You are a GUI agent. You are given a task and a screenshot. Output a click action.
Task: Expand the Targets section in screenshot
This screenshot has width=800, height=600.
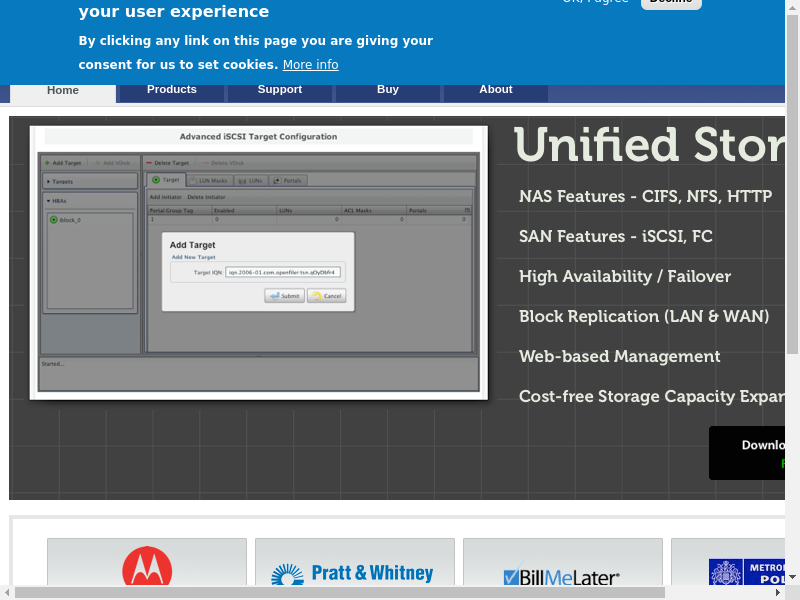coord(49,182)
